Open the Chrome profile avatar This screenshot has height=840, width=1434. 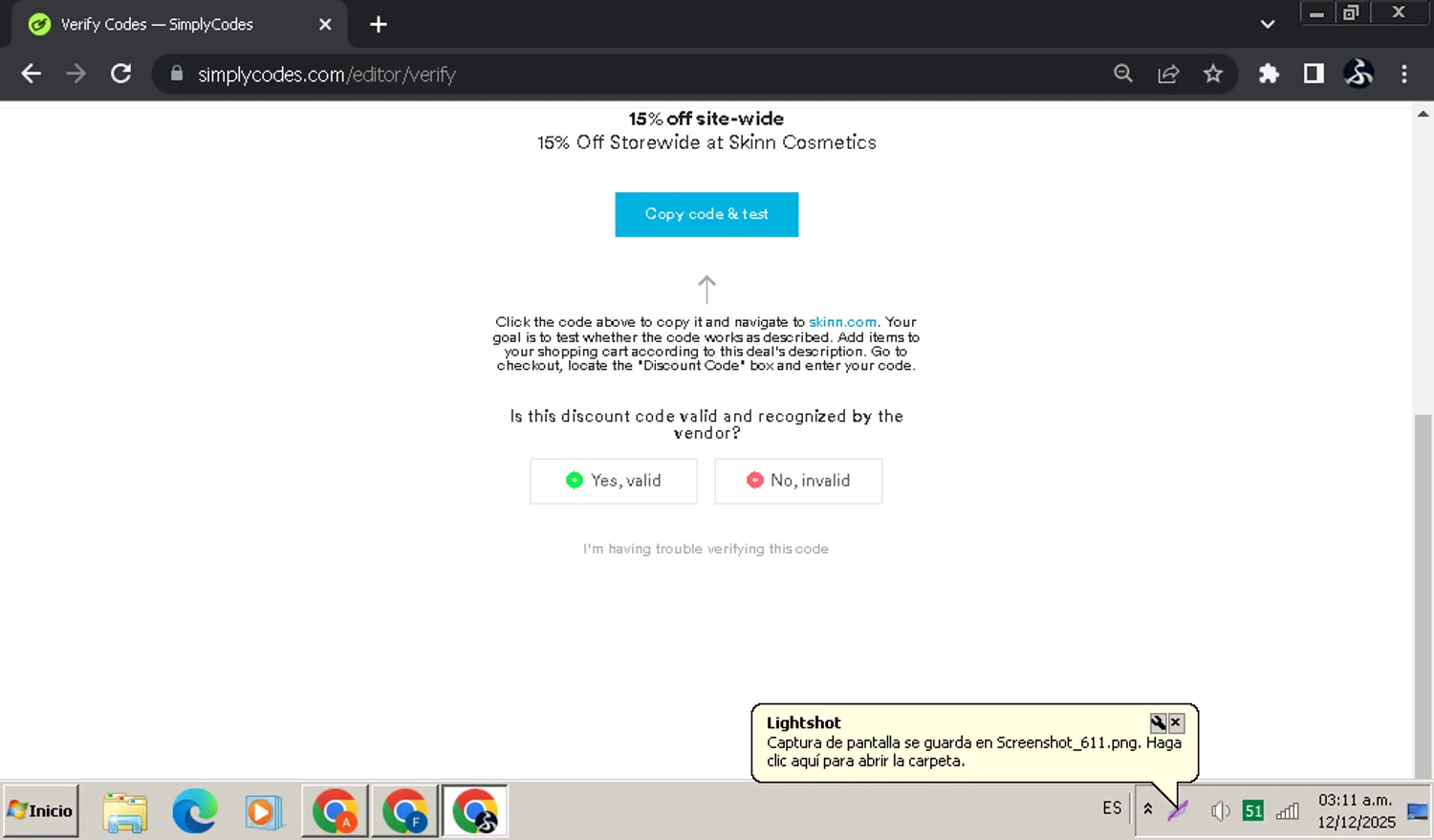click(x=1358, y=74)
